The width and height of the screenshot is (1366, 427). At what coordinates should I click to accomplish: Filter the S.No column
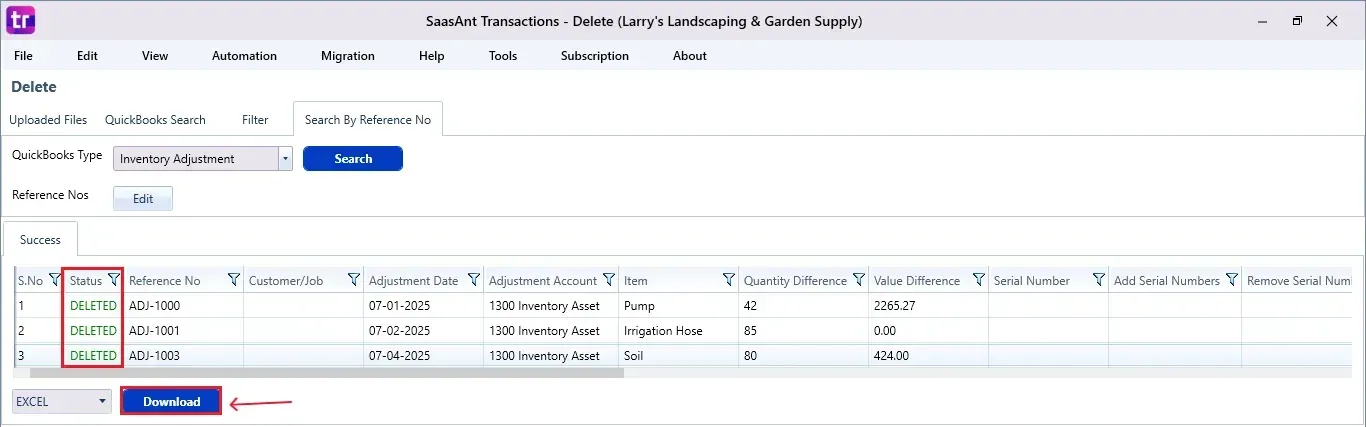[54, 281]
